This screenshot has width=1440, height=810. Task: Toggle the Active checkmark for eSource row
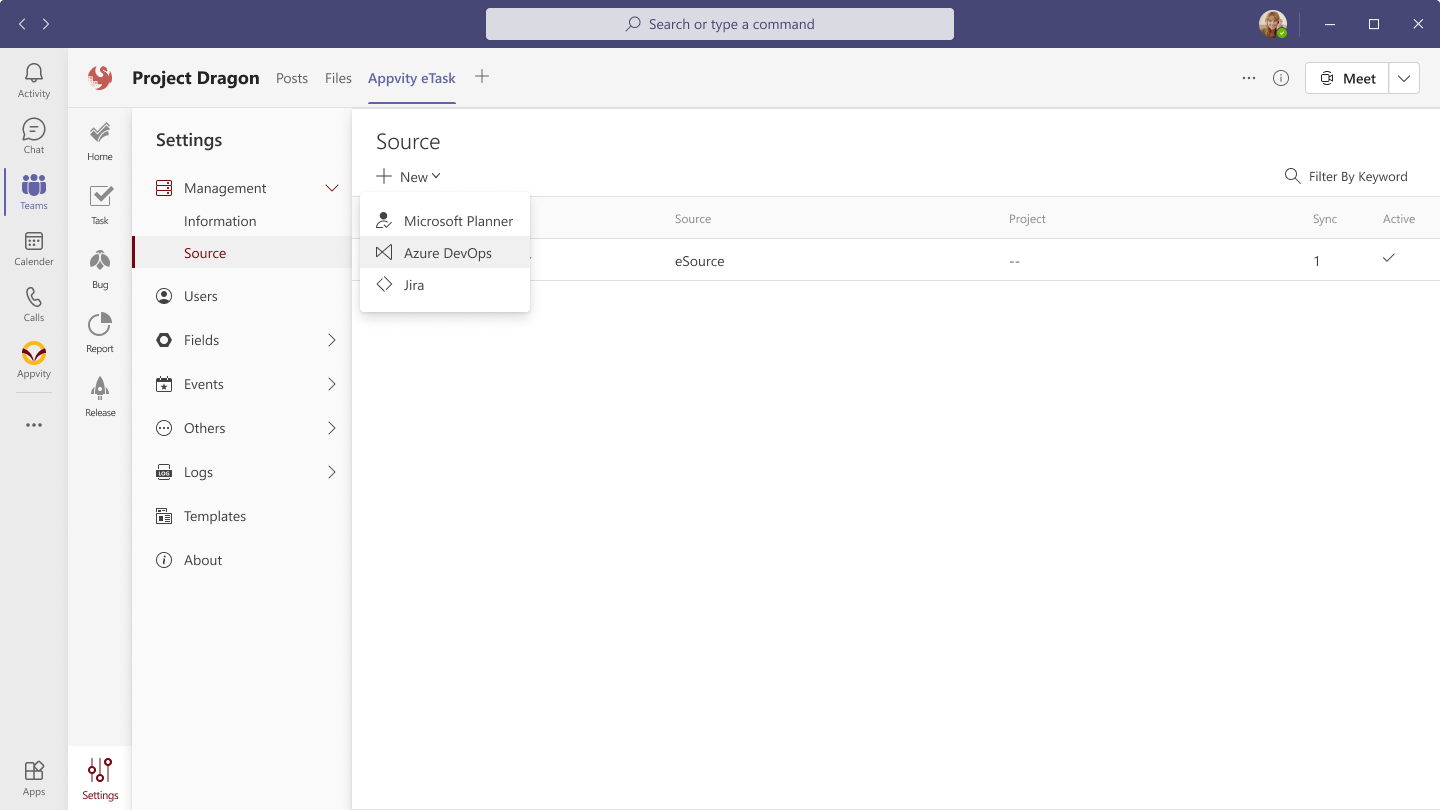(1388, 259)
